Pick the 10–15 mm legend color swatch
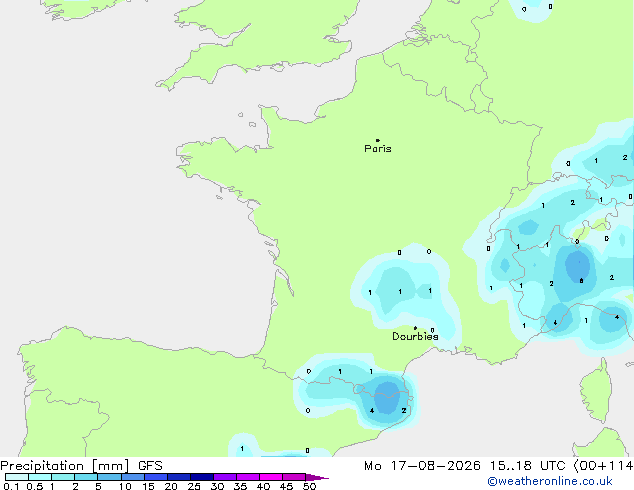634x490 pixels. tap(133, 477)
